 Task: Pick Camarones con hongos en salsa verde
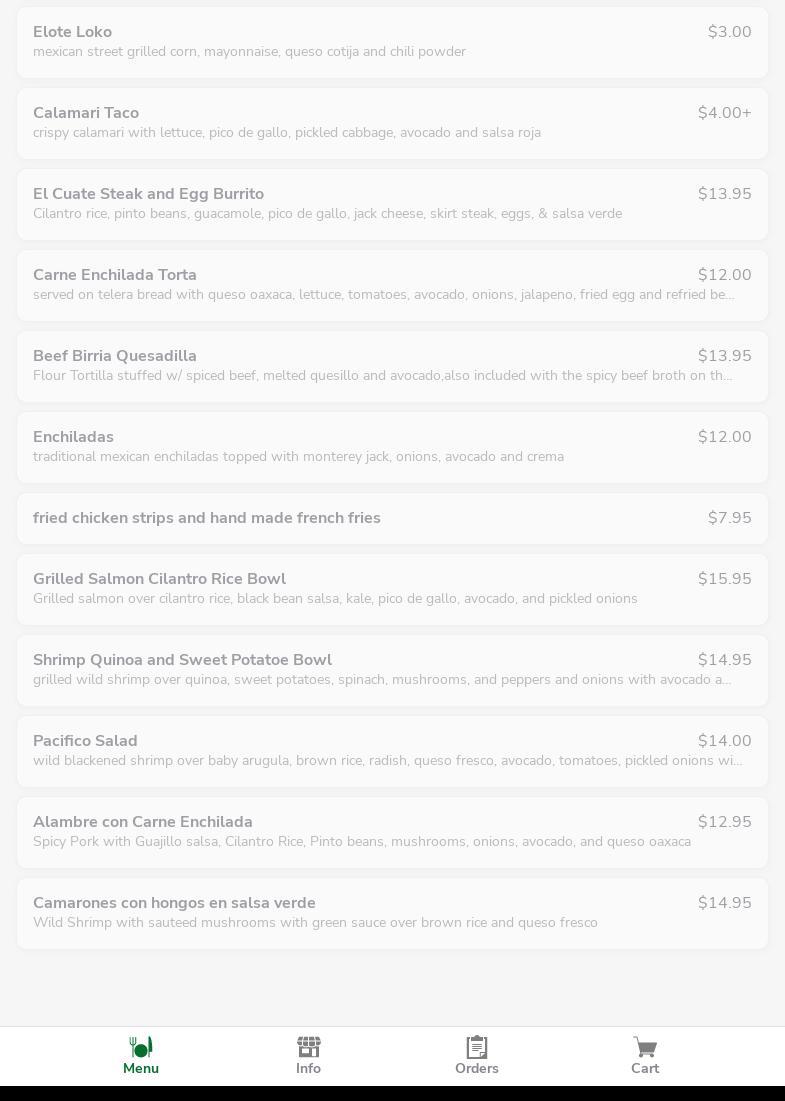[x=392, y=913]
